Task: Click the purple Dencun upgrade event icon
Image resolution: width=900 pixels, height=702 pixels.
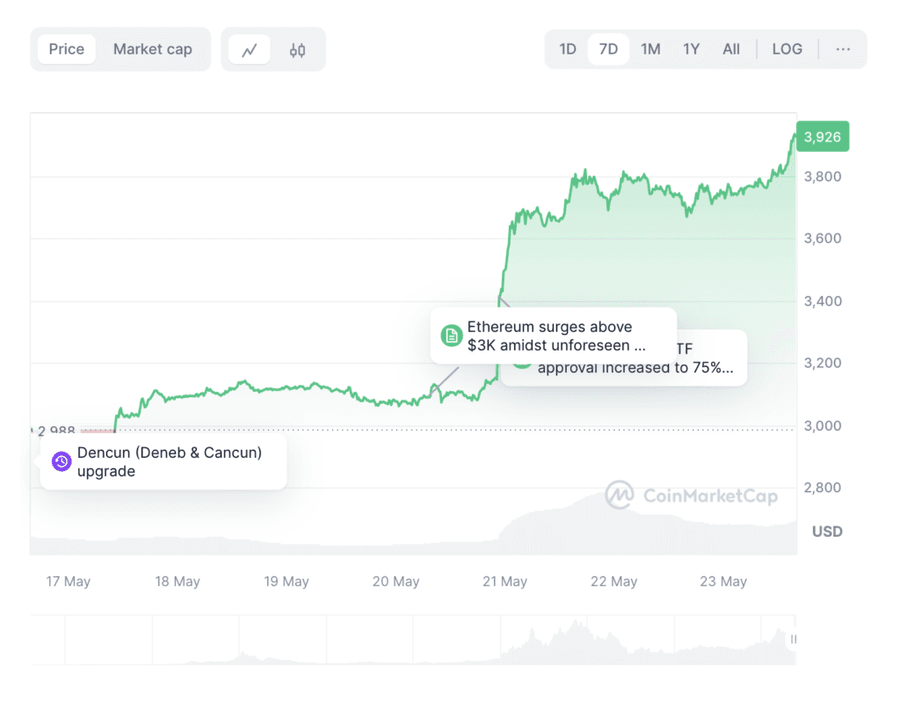Action: tap(61, 462)
